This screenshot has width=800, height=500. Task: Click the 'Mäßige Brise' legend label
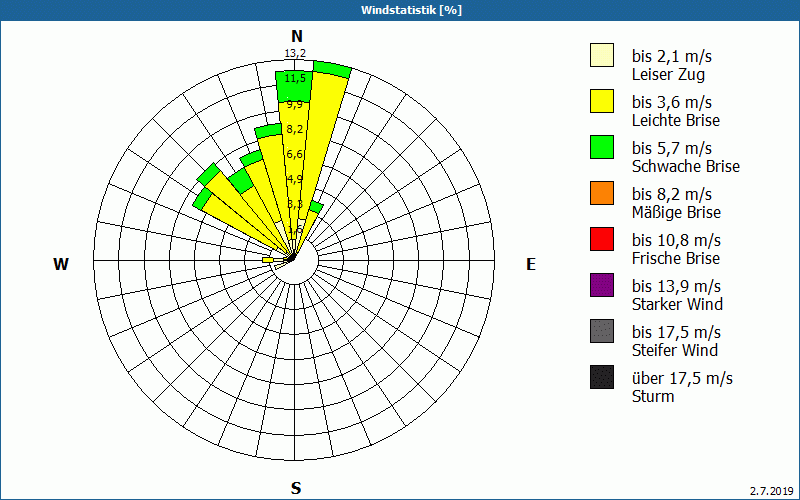click(x=677, y=212)
